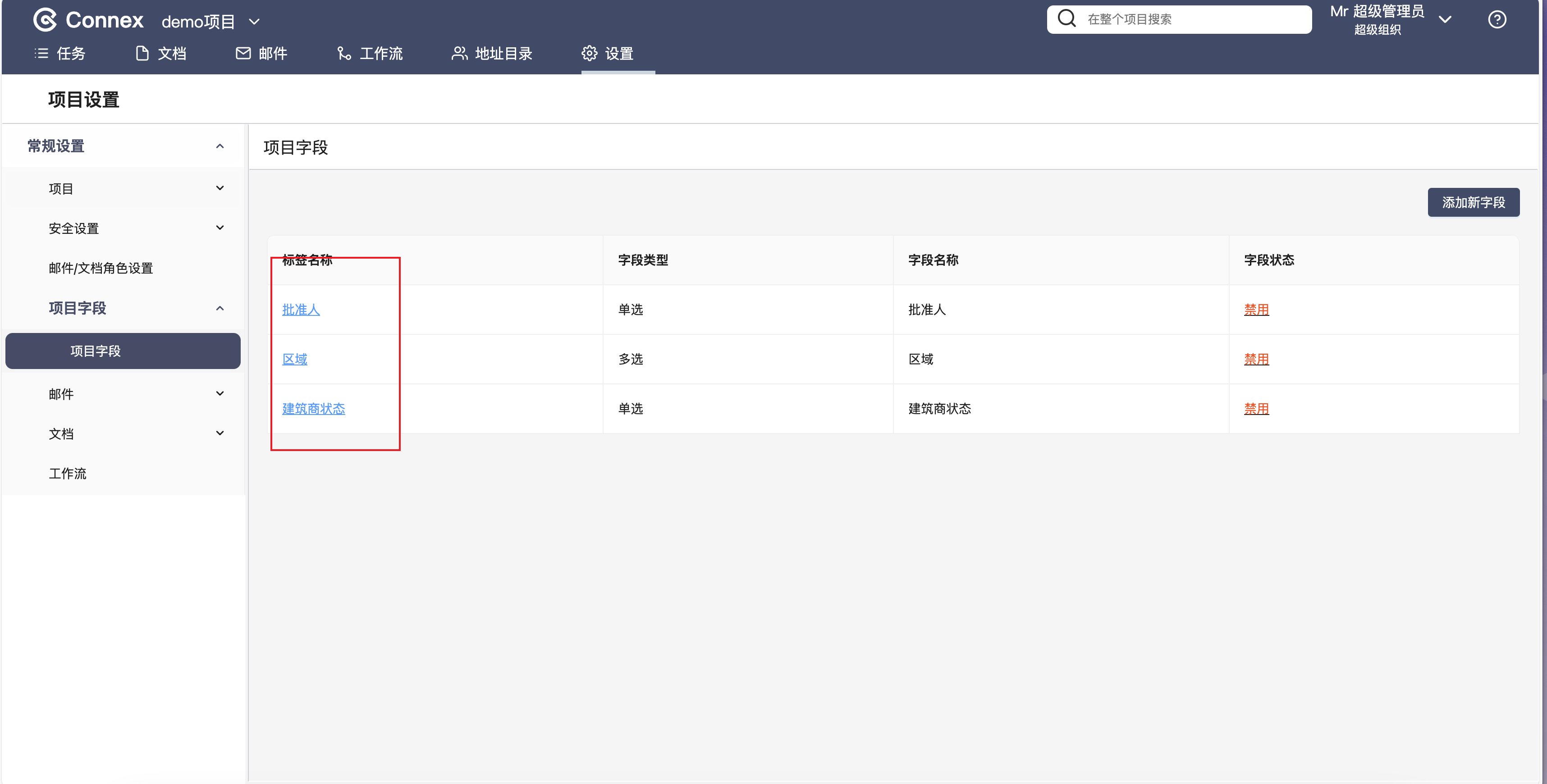Viewport: 1547px width, 784px height.
Task: Collapse the 常规设置 section
Action: (220, 146)
